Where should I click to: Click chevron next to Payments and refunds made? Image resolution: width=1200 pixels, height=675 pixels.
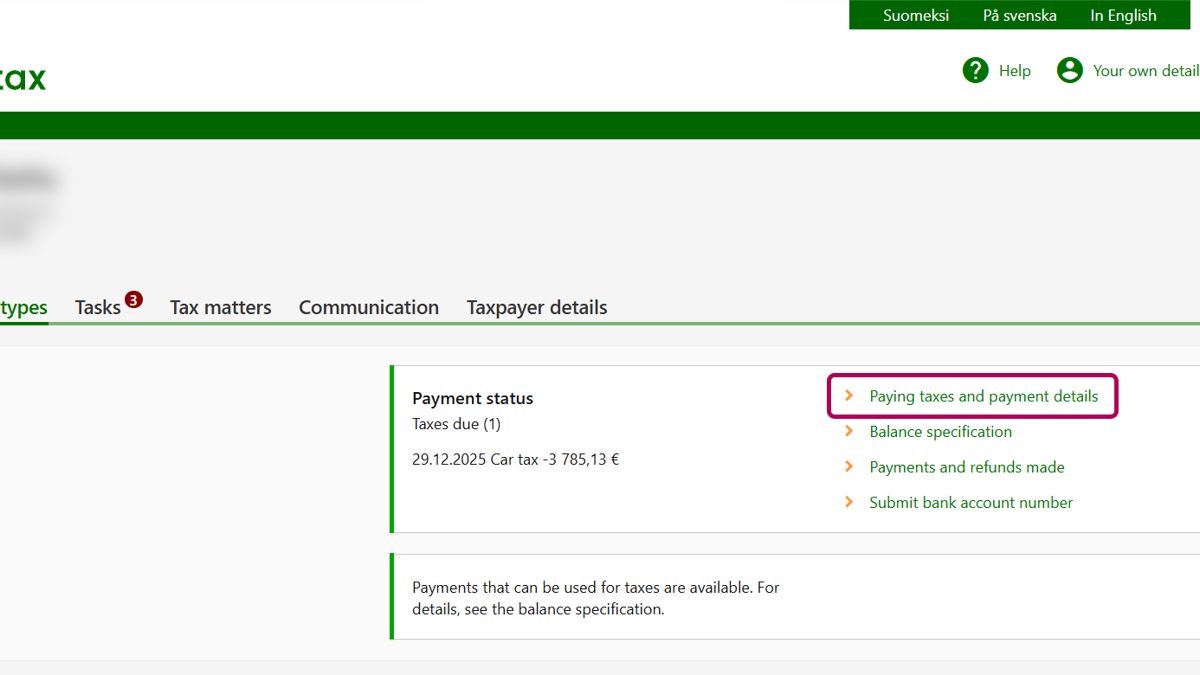point(849,467)
